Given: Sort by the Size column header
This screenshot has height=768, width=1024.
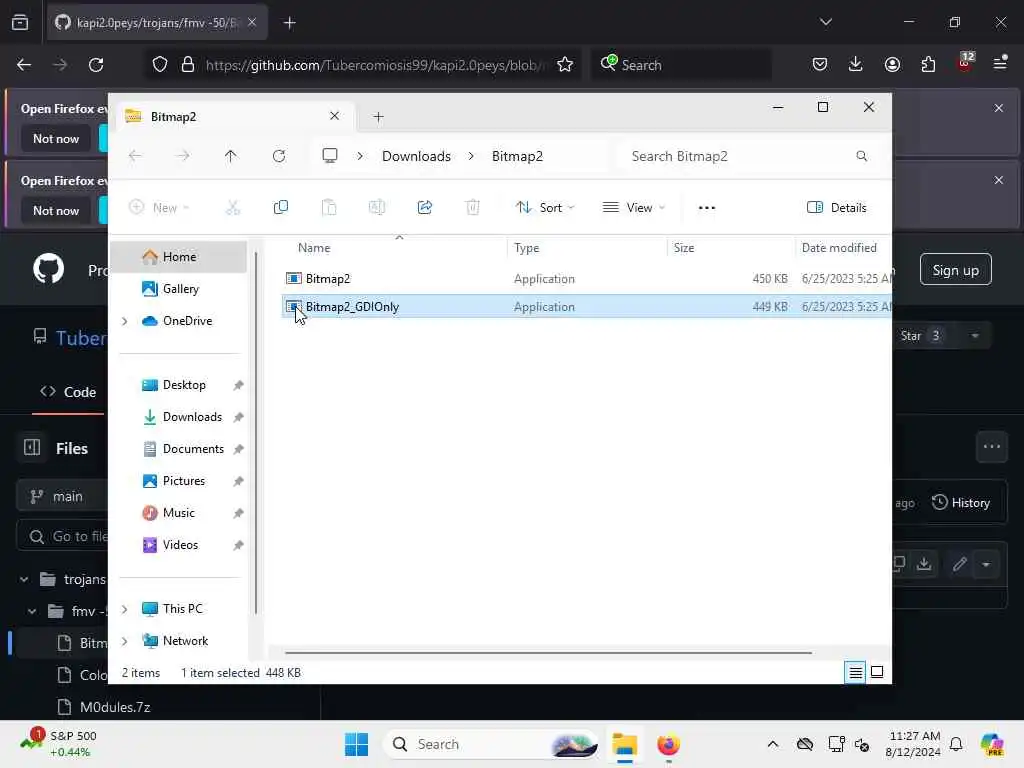Looking at the screenshot, I should (x=684, y=248).
